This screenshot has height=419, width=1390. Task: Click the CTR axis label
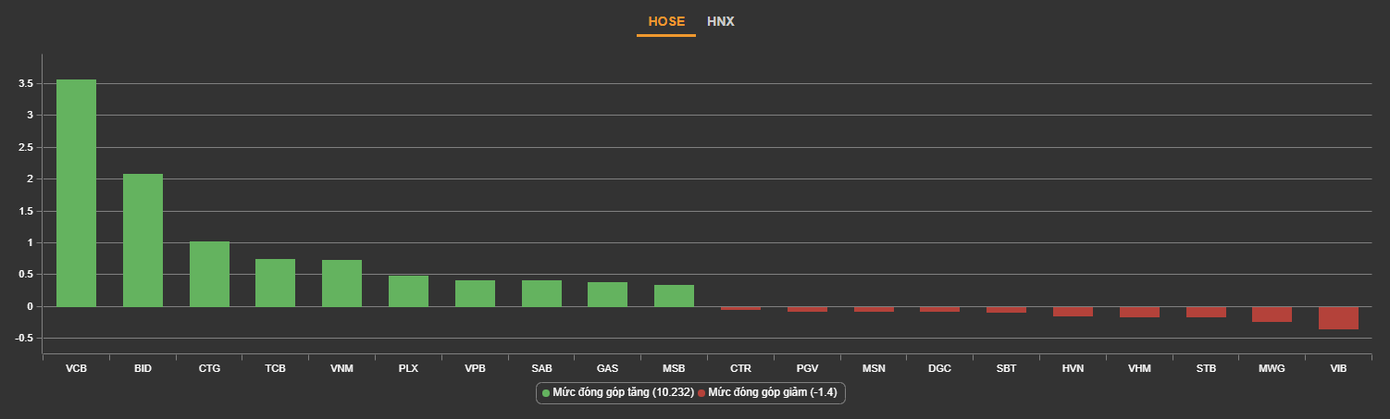[740, 368]
